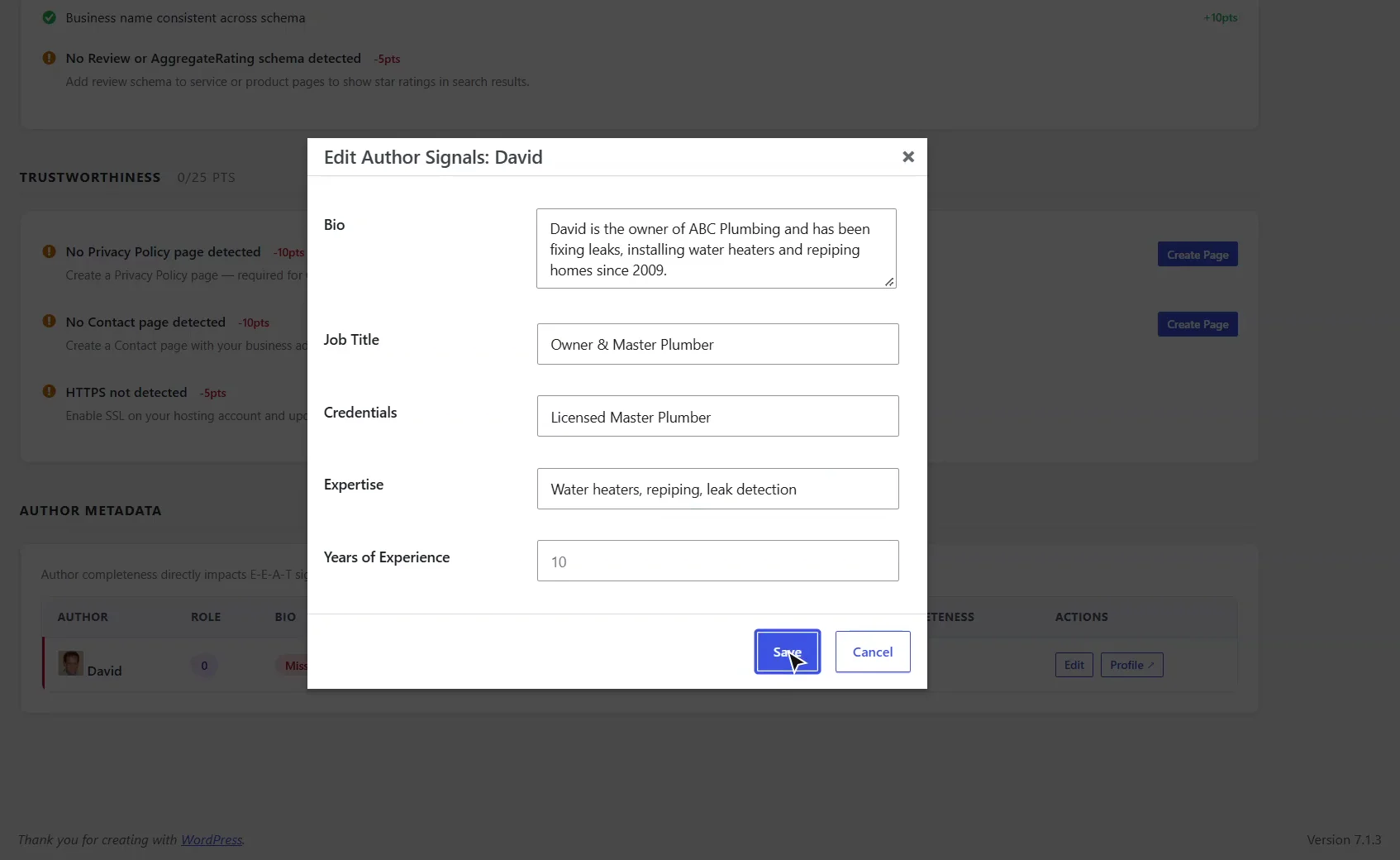Select the ACTIONS column header
Screen dimensions: 1400x860
[x=1081, y=617]
